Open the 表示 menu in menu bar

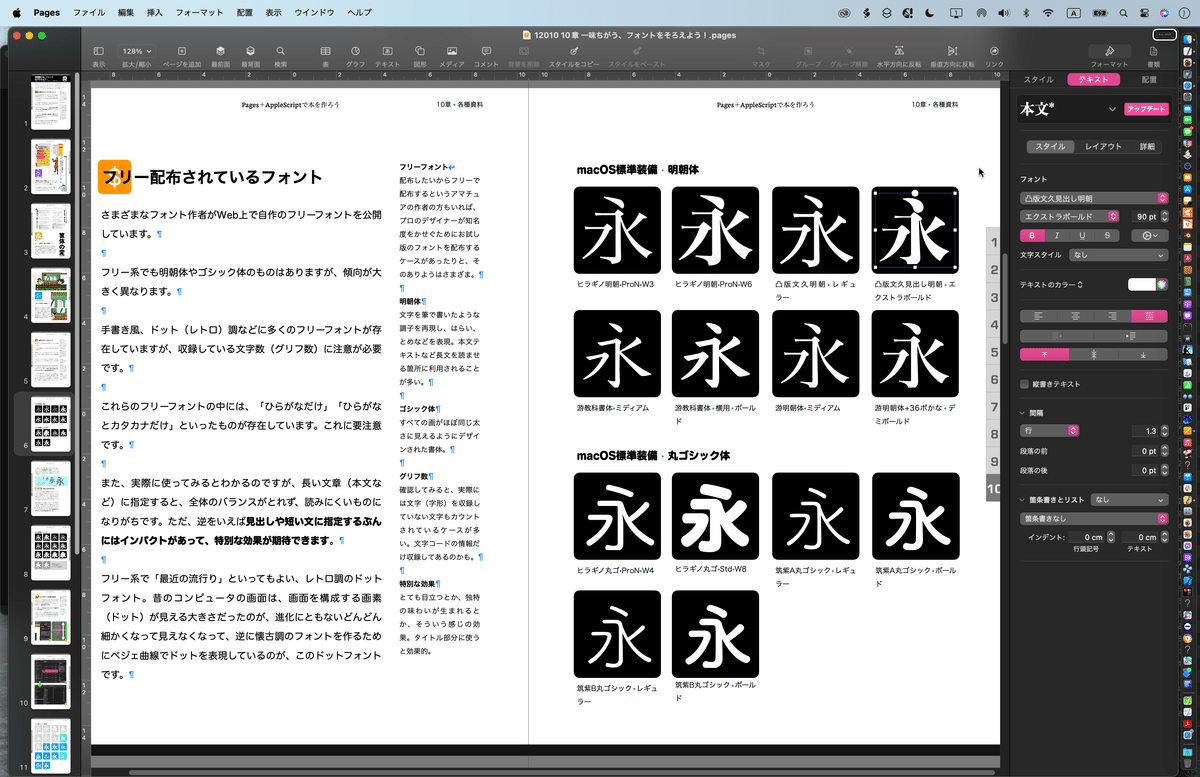click(x=274, y=13)
